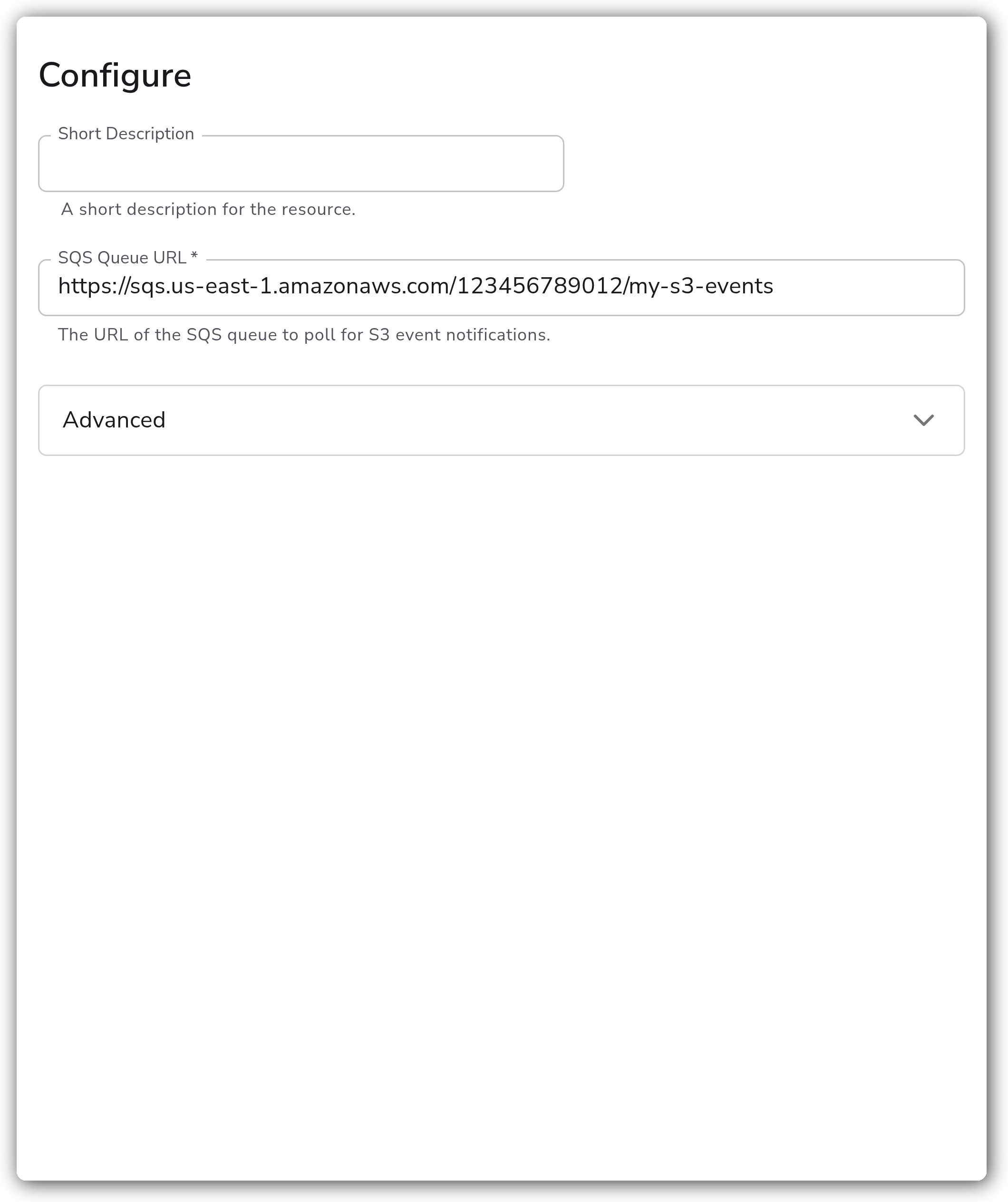The image size is (1008, 1202).
Task: Click the chevron arrow beside Advanced
Action: (923, 420)
